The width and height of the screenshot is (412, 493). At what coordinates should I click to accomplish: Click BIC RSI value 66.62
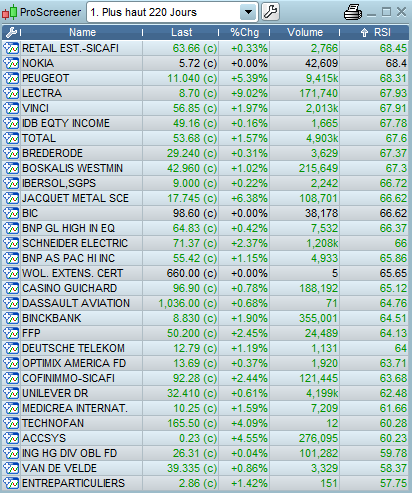(x=393, y=213)
